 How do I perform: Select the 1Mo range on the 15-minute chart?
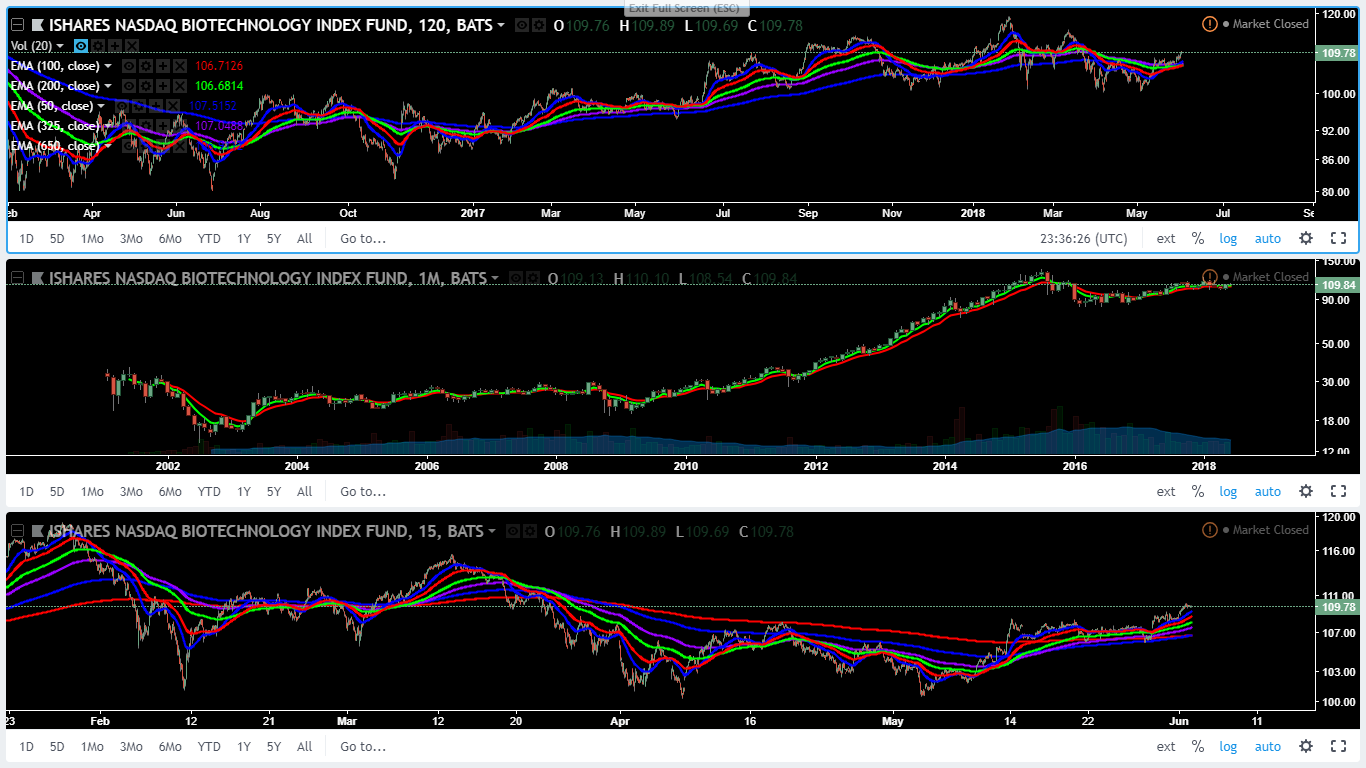(x=92, y=747)
